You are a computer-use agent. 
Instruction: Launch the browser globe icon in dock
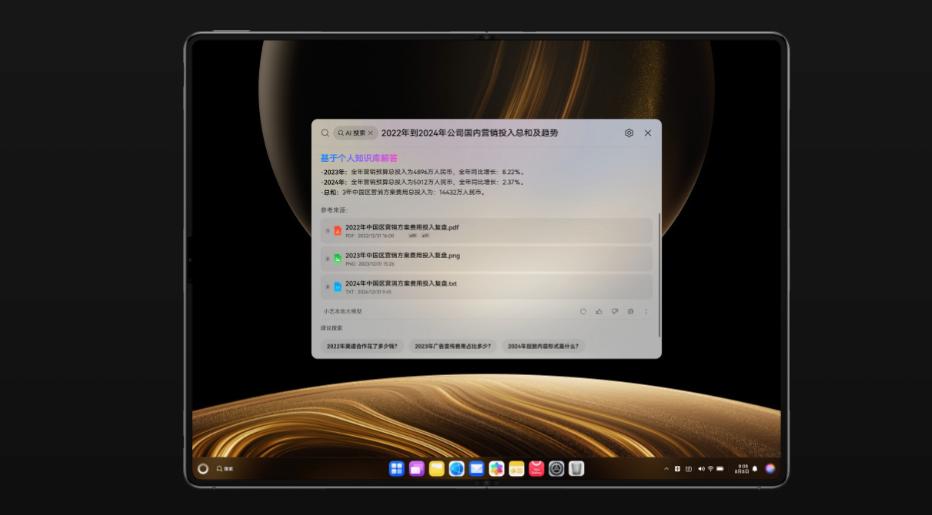click(x=456, y=469)
